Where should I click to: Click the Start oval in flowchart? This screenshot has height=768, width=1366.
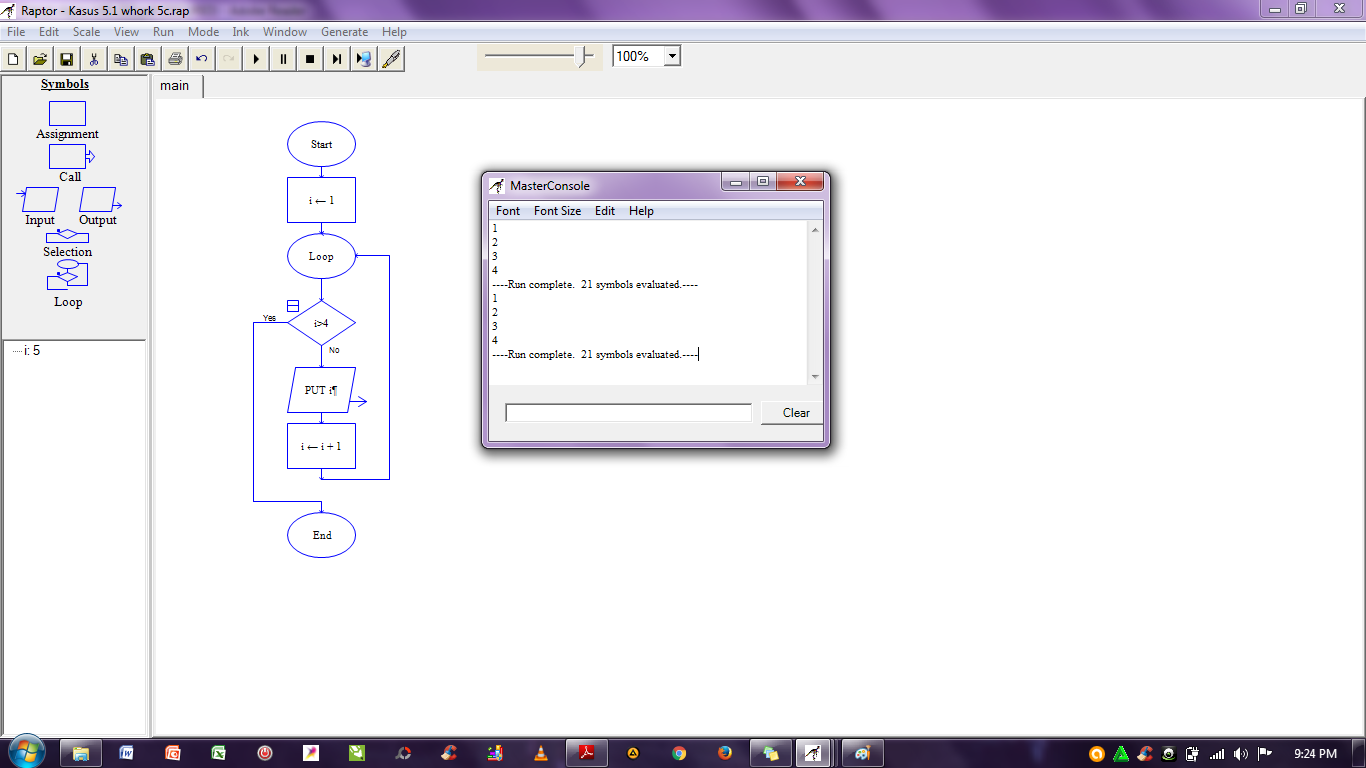(321, 144)
